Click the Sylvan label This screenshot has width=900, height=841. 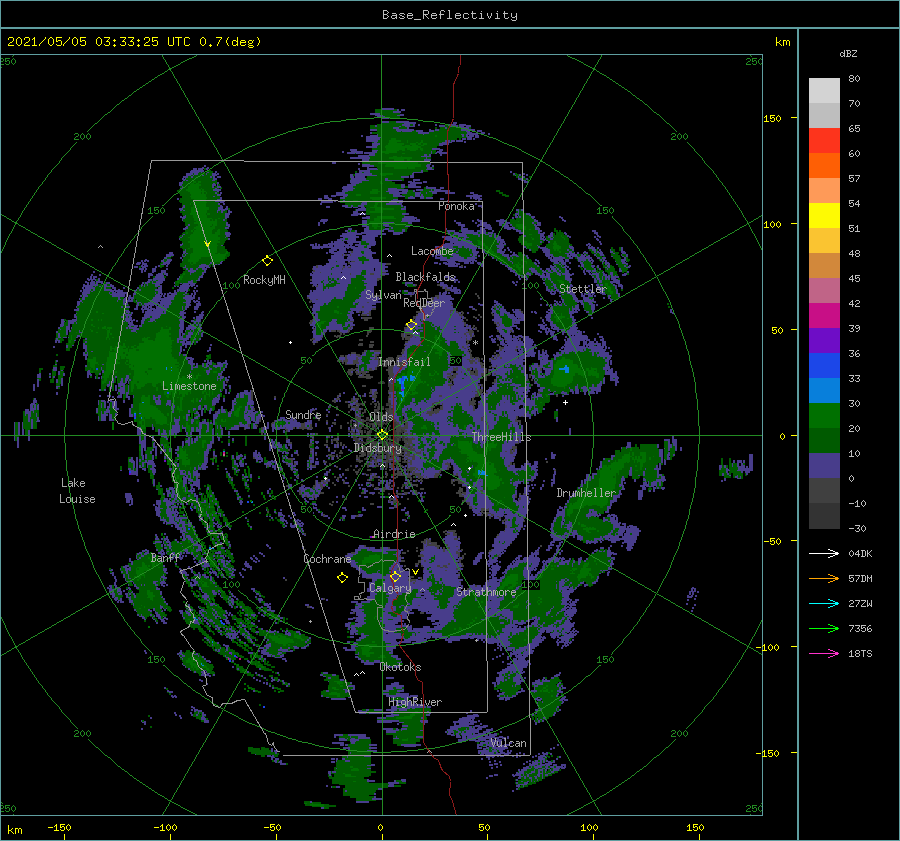tap(383, 295)
